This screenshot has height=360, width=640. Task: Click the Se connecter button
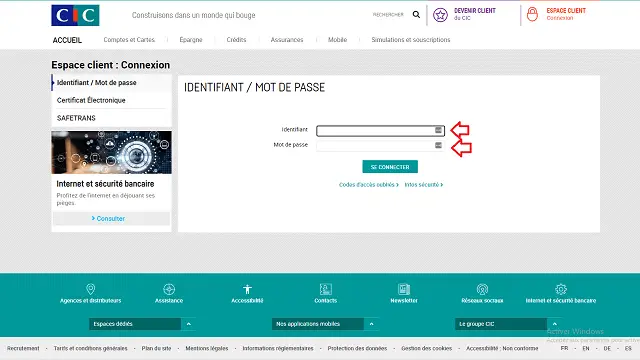click(390, 167)
